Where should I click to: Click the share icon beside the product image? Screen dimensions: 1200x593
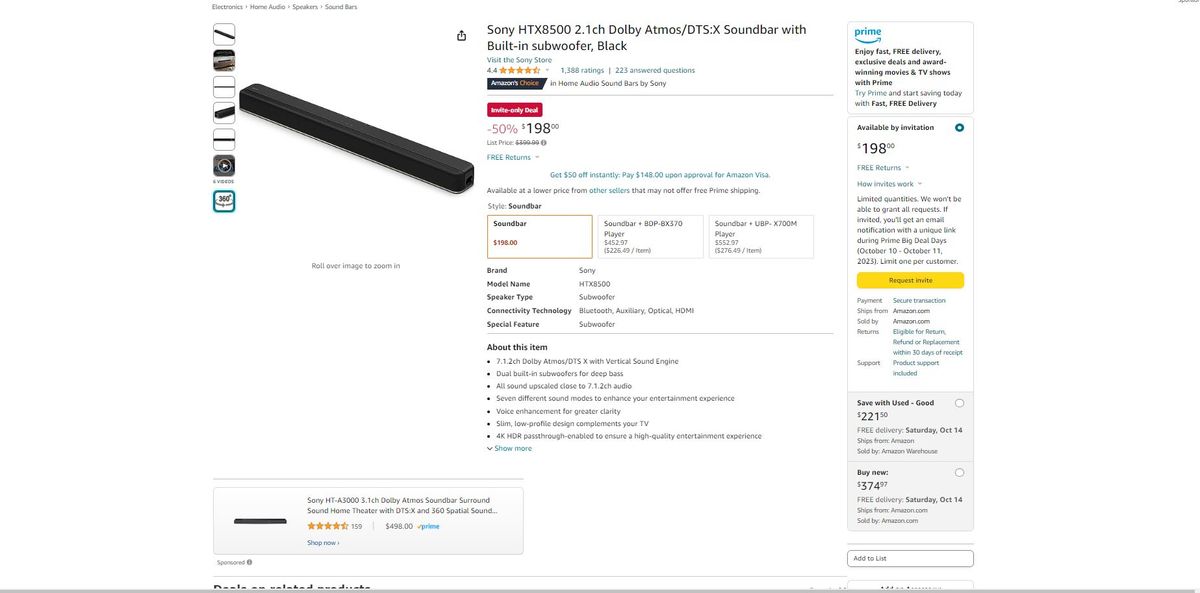coord(460,34)
